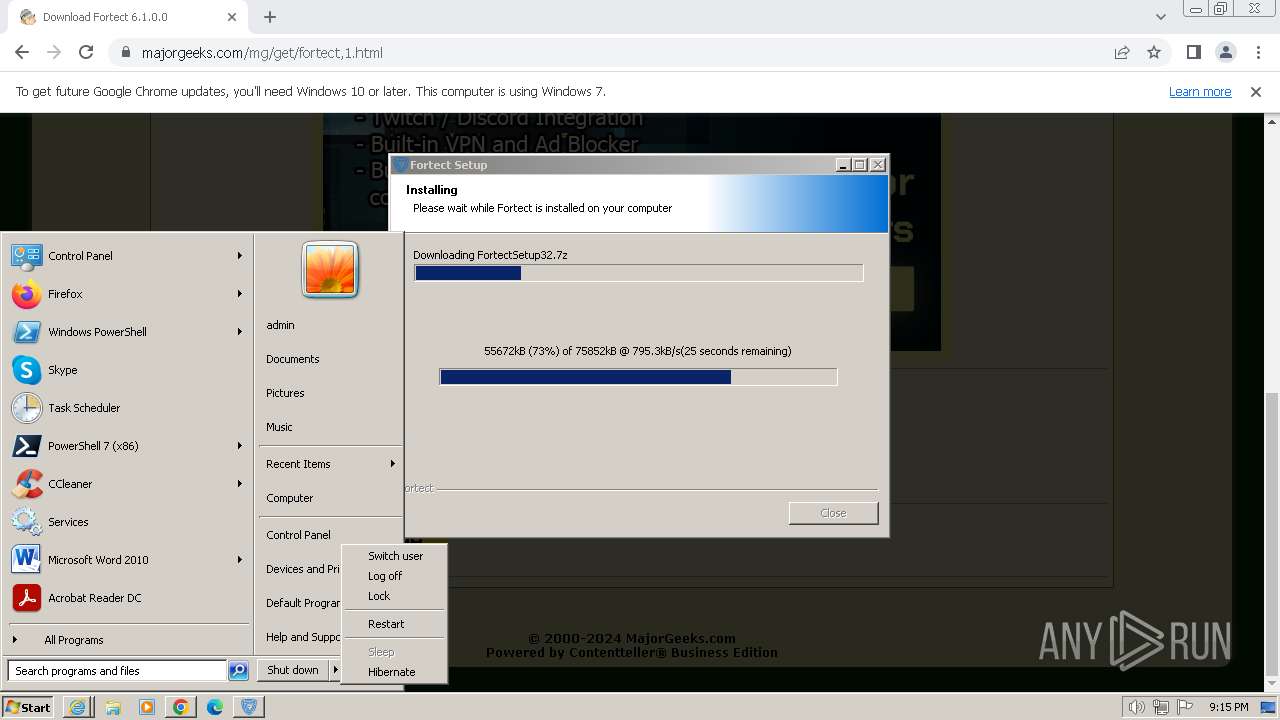This screenshot has height=720, width=1280.
Task: Open Chrome profile avatar menu
Action: 1226,52
